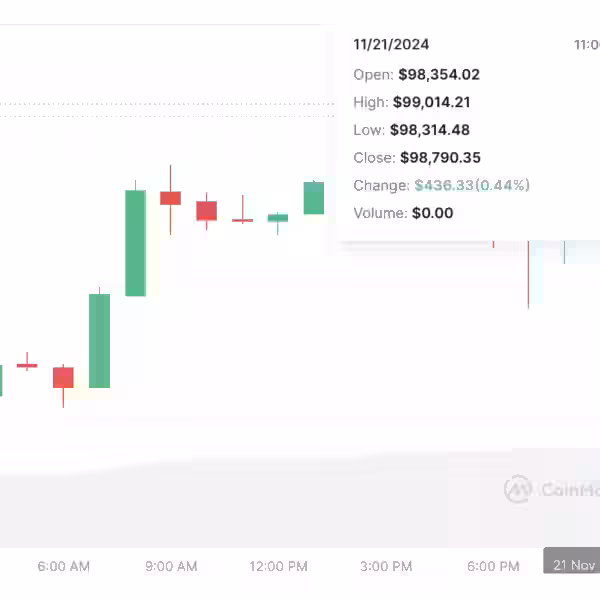Select the red candle at 6:00 AM
This screenshot has height=600, width=600.
point(63,377)
